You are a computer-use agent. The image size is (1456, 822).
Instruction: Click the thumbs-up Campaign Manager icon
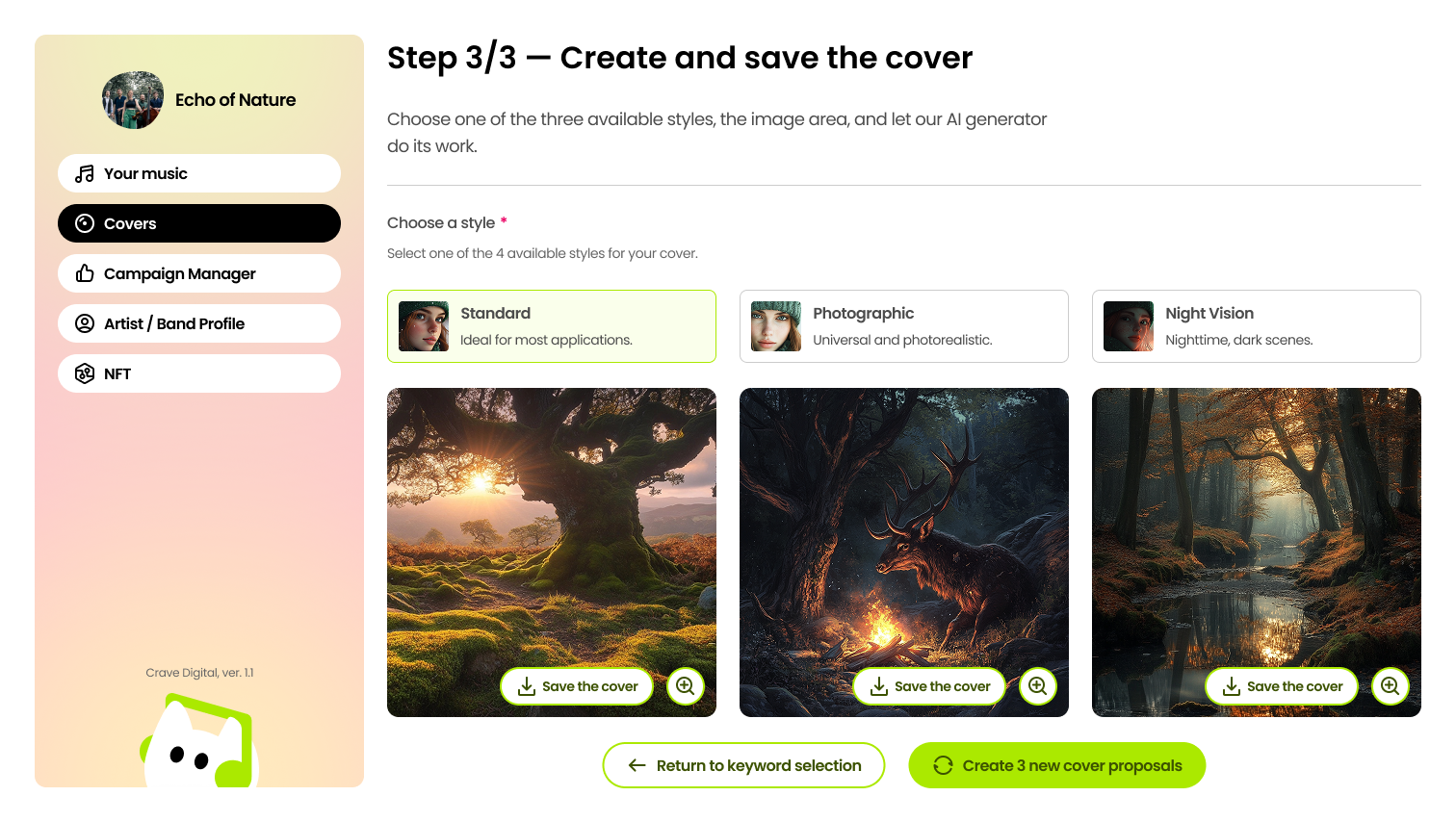point(85,273)
